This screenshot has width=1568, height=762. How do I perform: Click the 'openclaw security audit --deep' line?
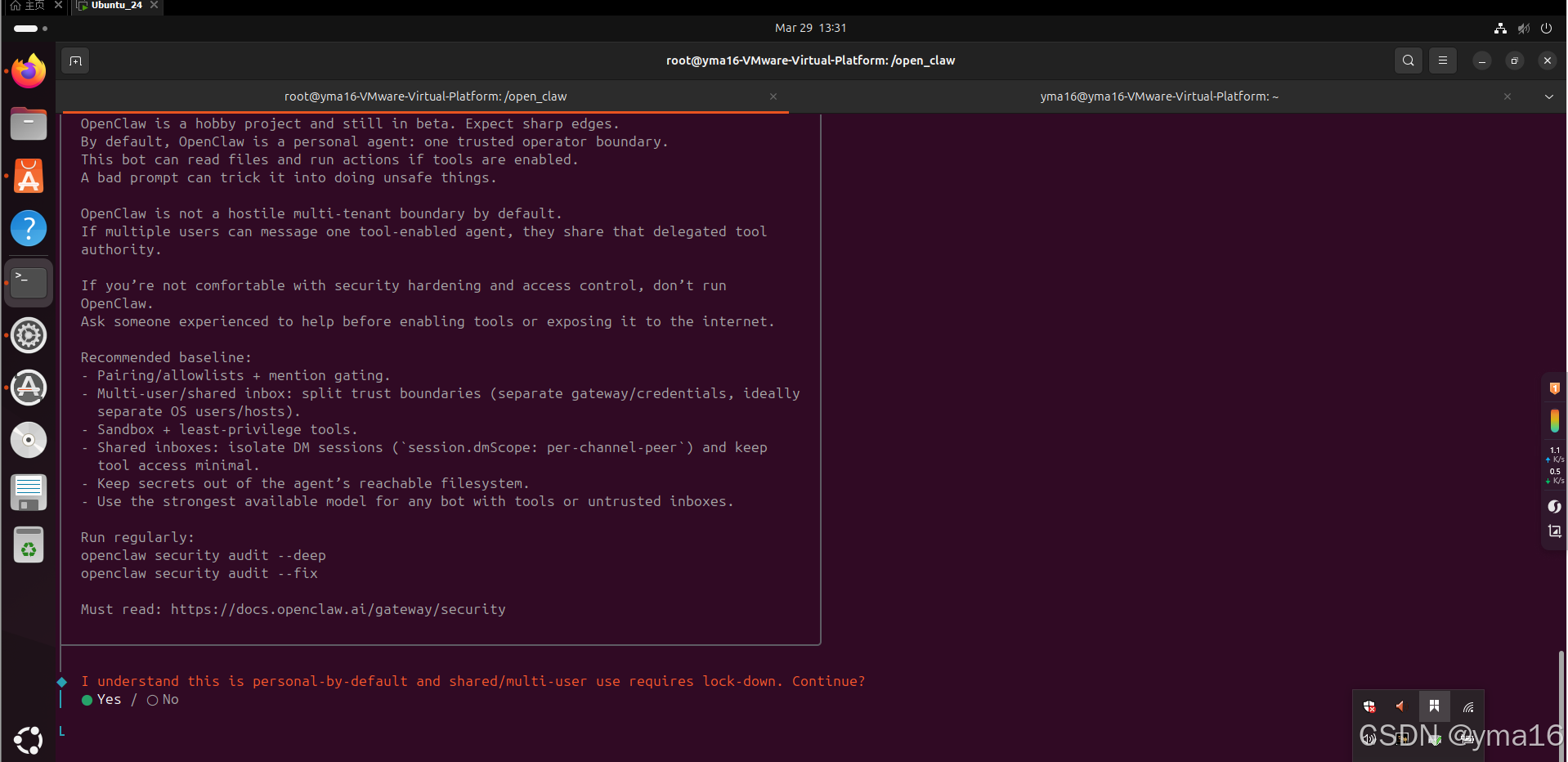[203, 555]
